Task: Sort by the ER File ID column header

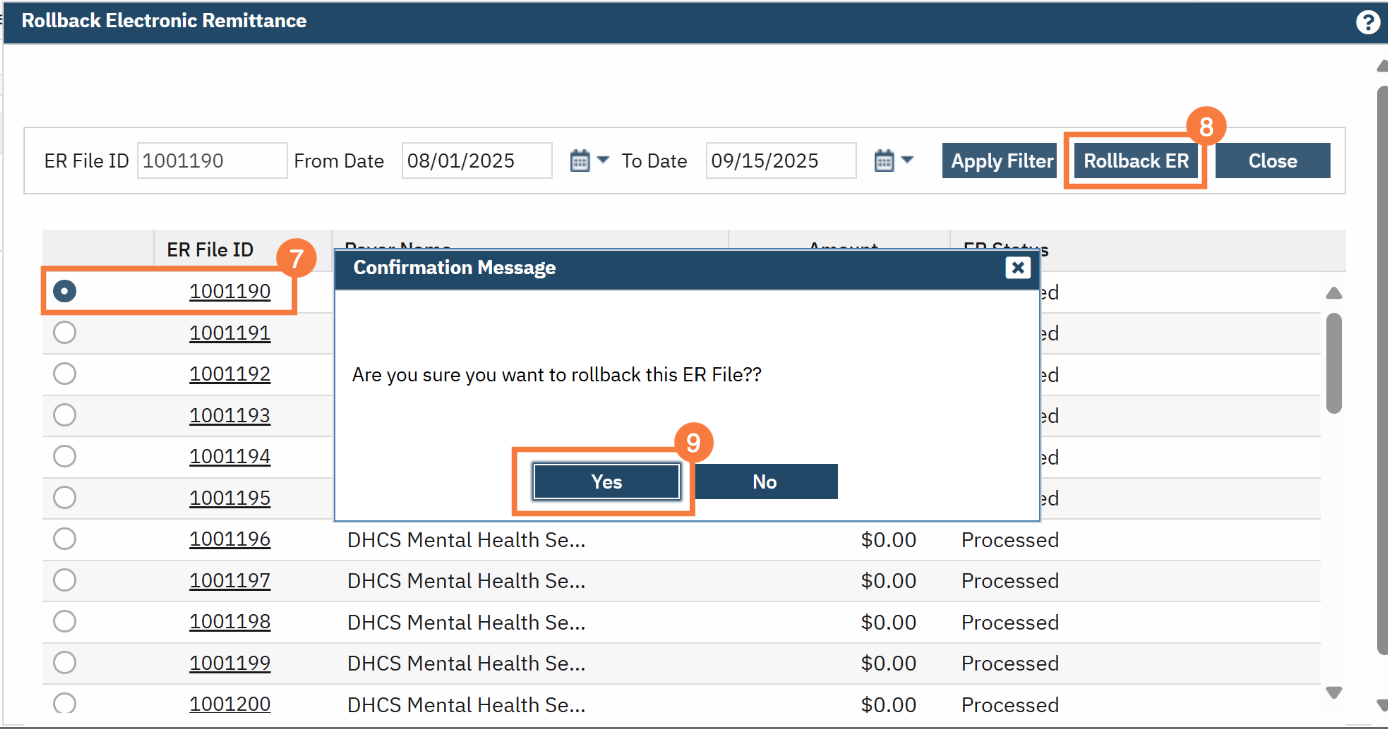Action: click(x=210, y=250)
